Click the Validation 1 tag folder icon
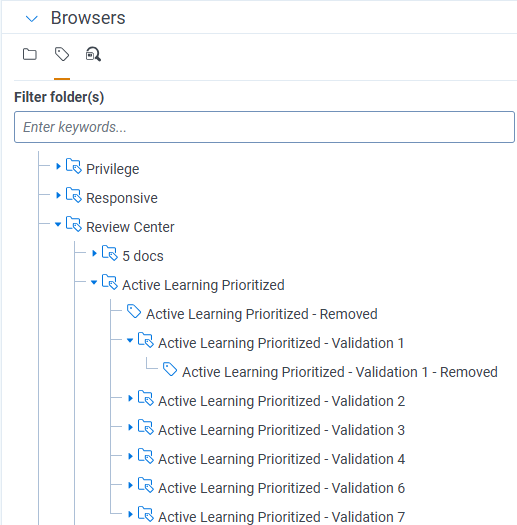 pyautogui.click(x=146, y=341)
